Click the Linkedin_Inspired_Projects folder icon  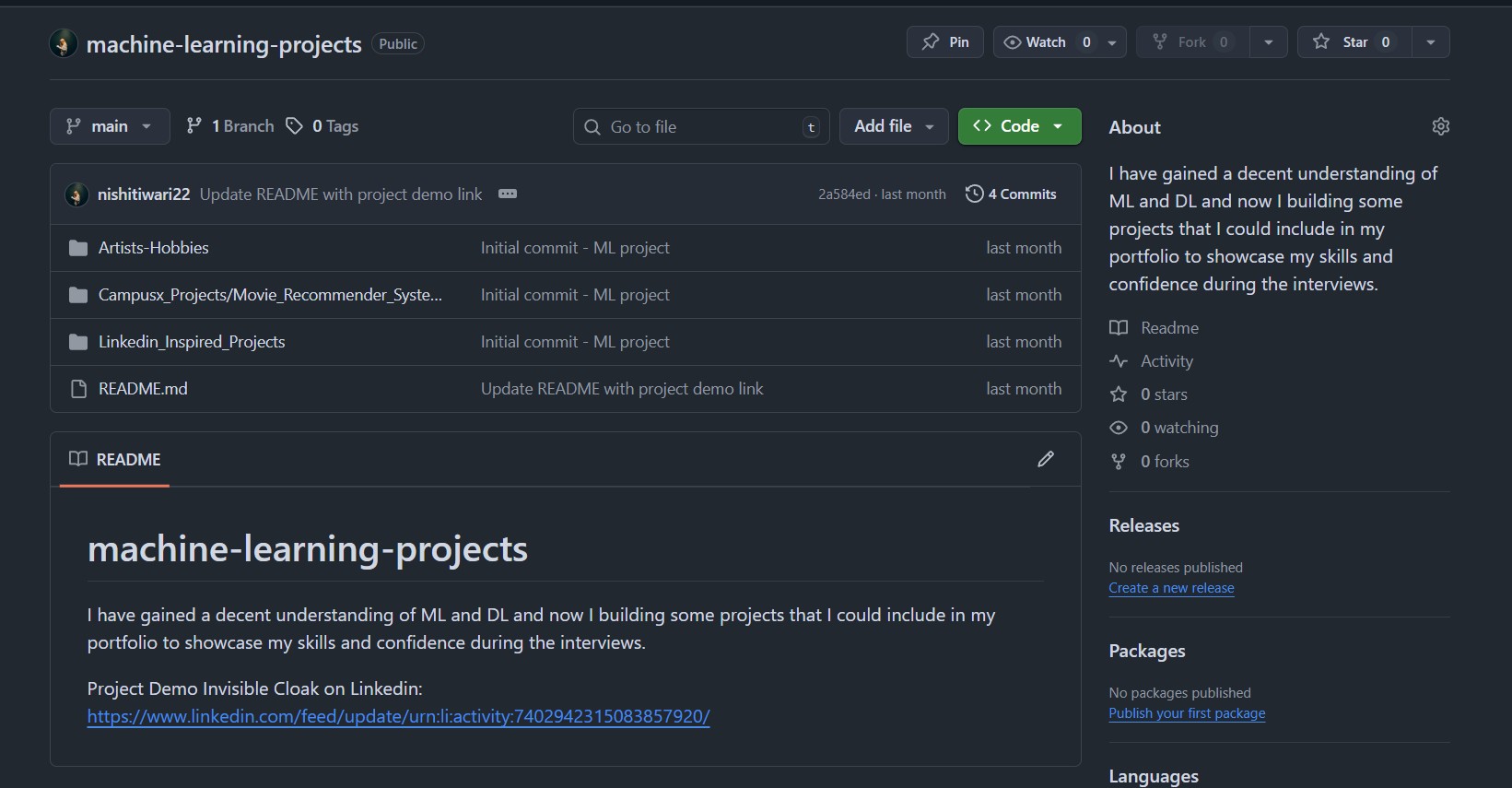click(78, 342)
